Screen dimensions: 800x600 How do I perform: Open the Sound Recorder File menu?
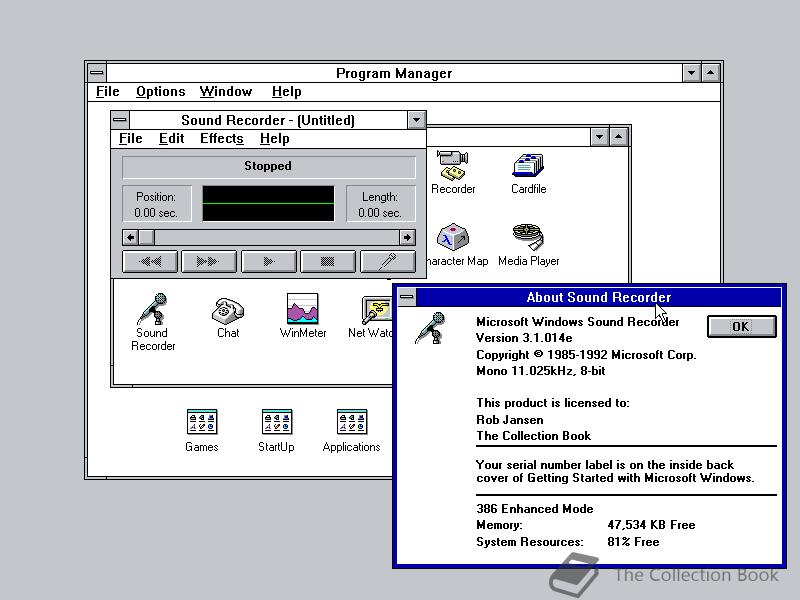pos(131,139)
